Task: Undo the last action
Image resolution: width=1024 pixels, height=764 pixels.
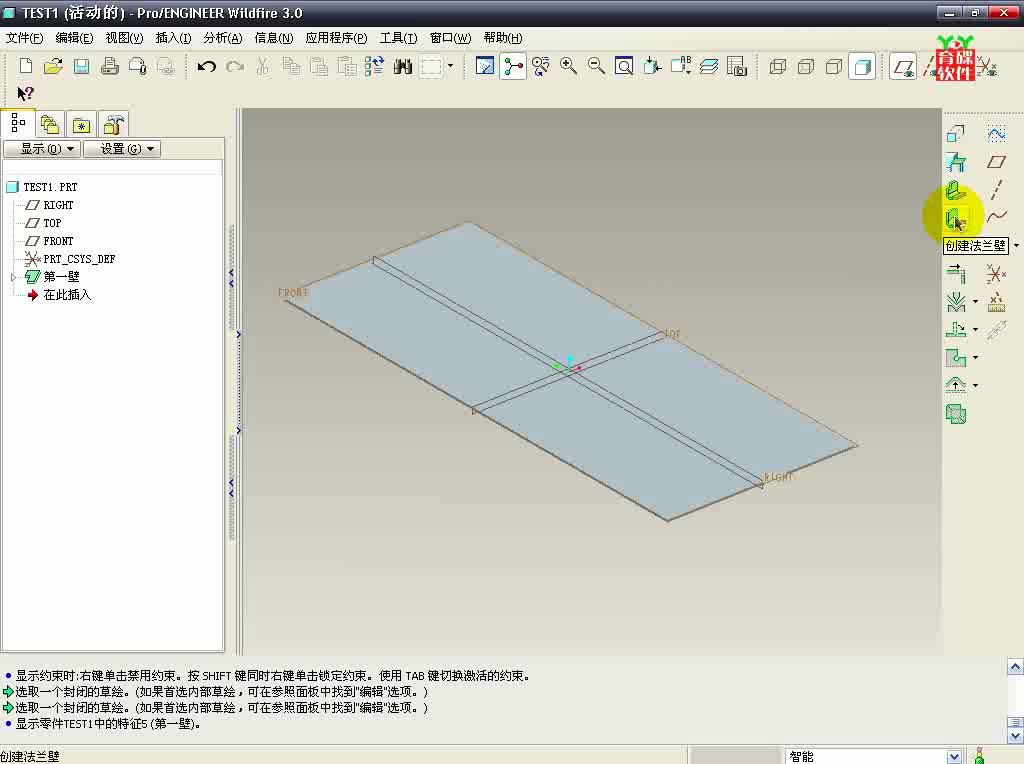Action: (x=206, y=66)
